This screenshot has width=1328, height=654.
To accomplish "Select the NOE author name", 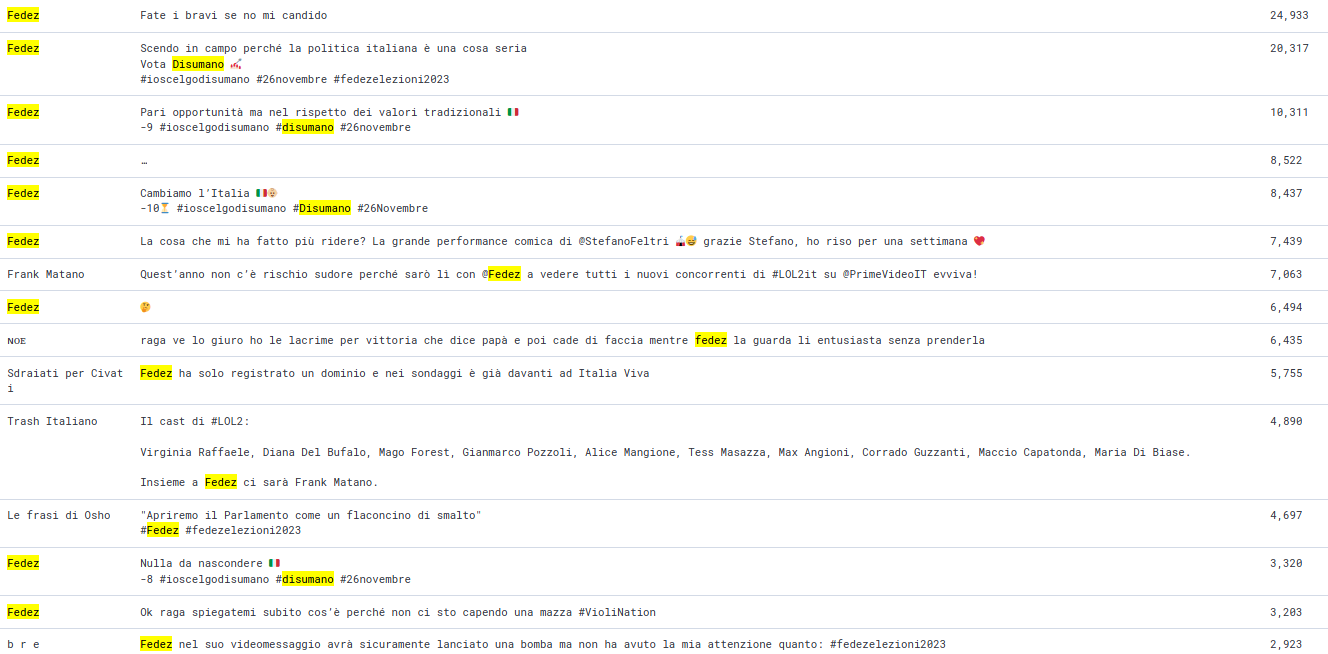I will [x=17, y=341].
